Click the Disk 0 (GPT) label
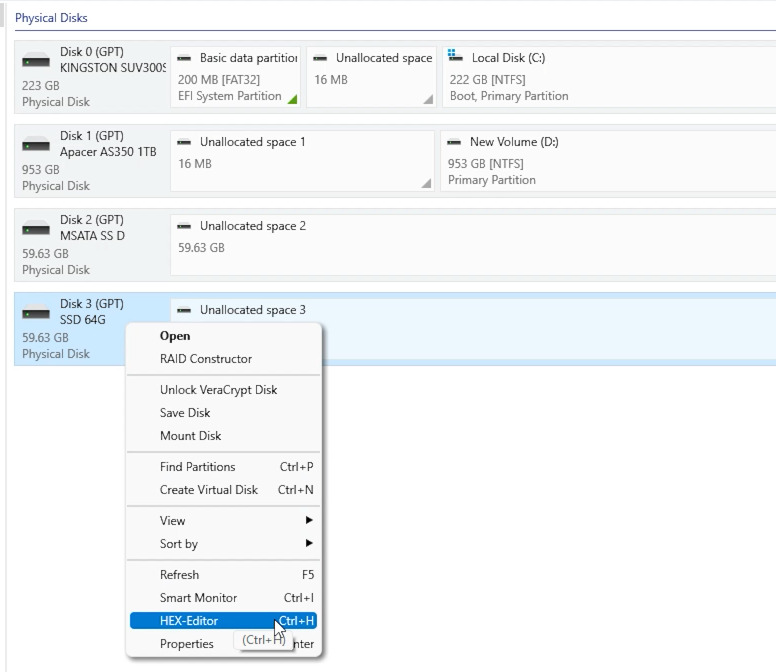 point(92,52)
